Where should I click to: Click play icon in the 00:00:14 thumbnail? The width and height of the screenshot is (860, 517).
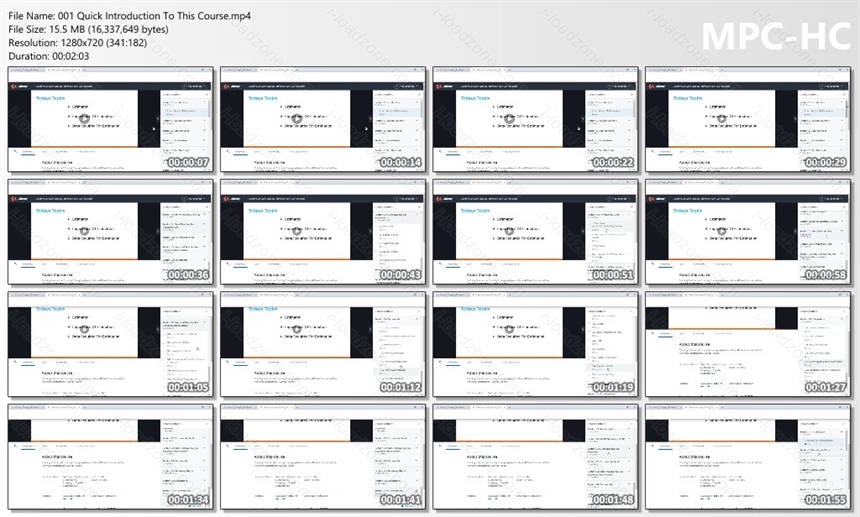297,118
